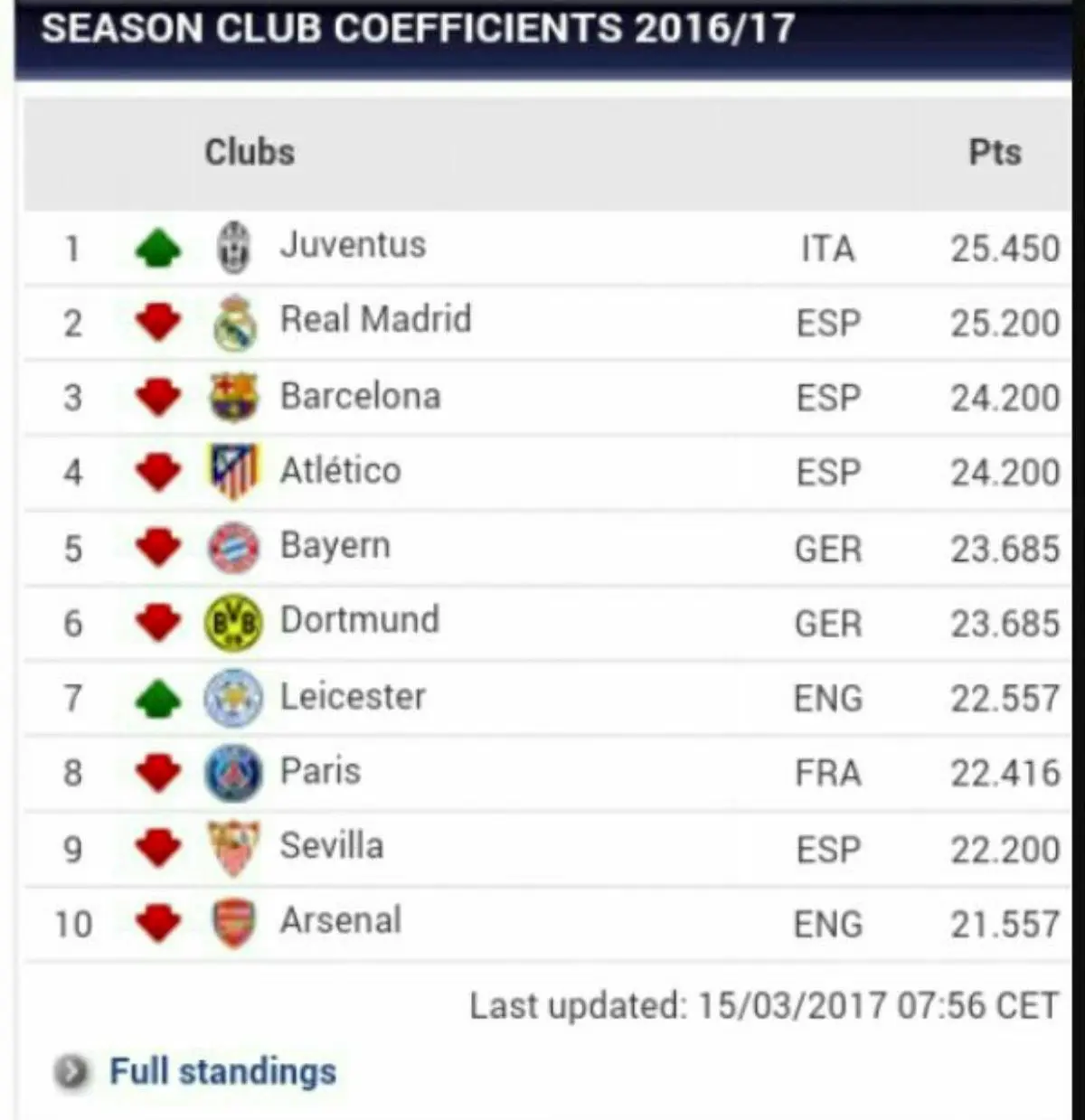Click the green up arrow beside Juventus
The image size is (1085, 1120).
[x=158, y=248]
